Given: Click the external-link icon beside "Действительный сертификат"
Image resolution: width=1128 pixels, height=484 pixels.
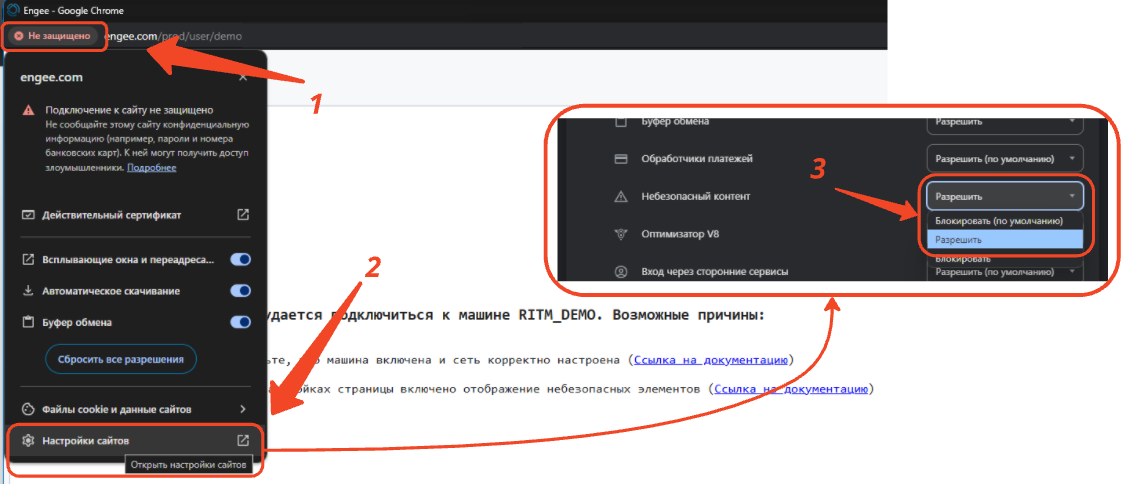Looking at the screenshot, I should pos(243,214).
